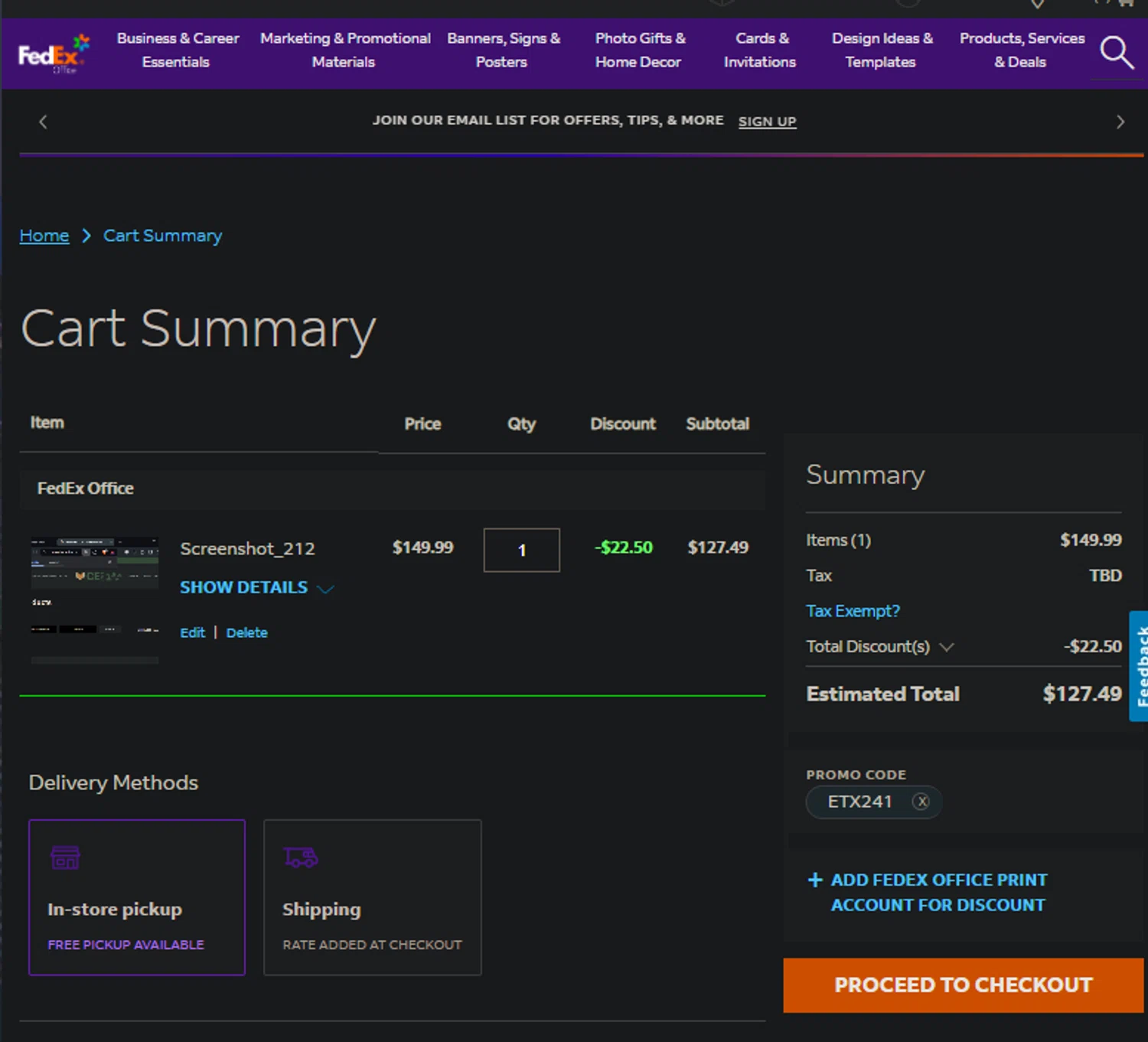Click ADD FEDEX OFFICE PRINT ACCOUNT link
This screenshot has width=1148, height=1042.
click(x=938, y=892)
